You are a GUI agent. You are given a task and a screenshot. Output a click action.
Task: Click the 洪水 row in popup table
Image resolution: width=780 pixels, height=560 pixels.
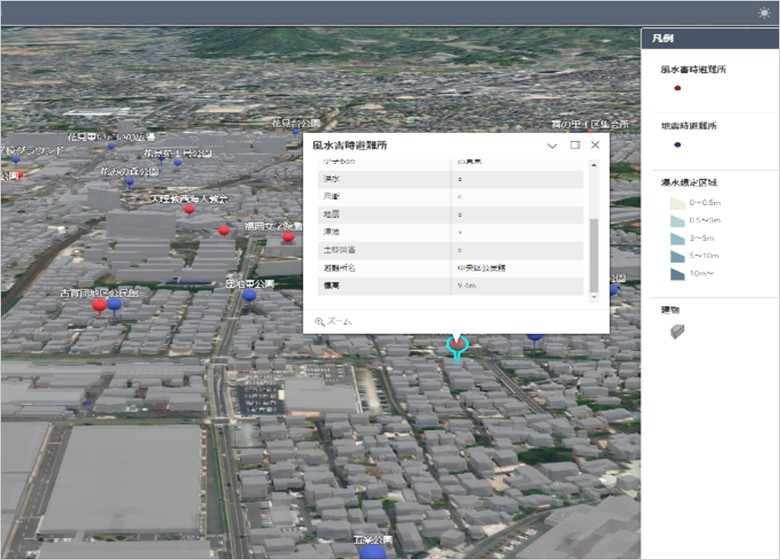451,179
